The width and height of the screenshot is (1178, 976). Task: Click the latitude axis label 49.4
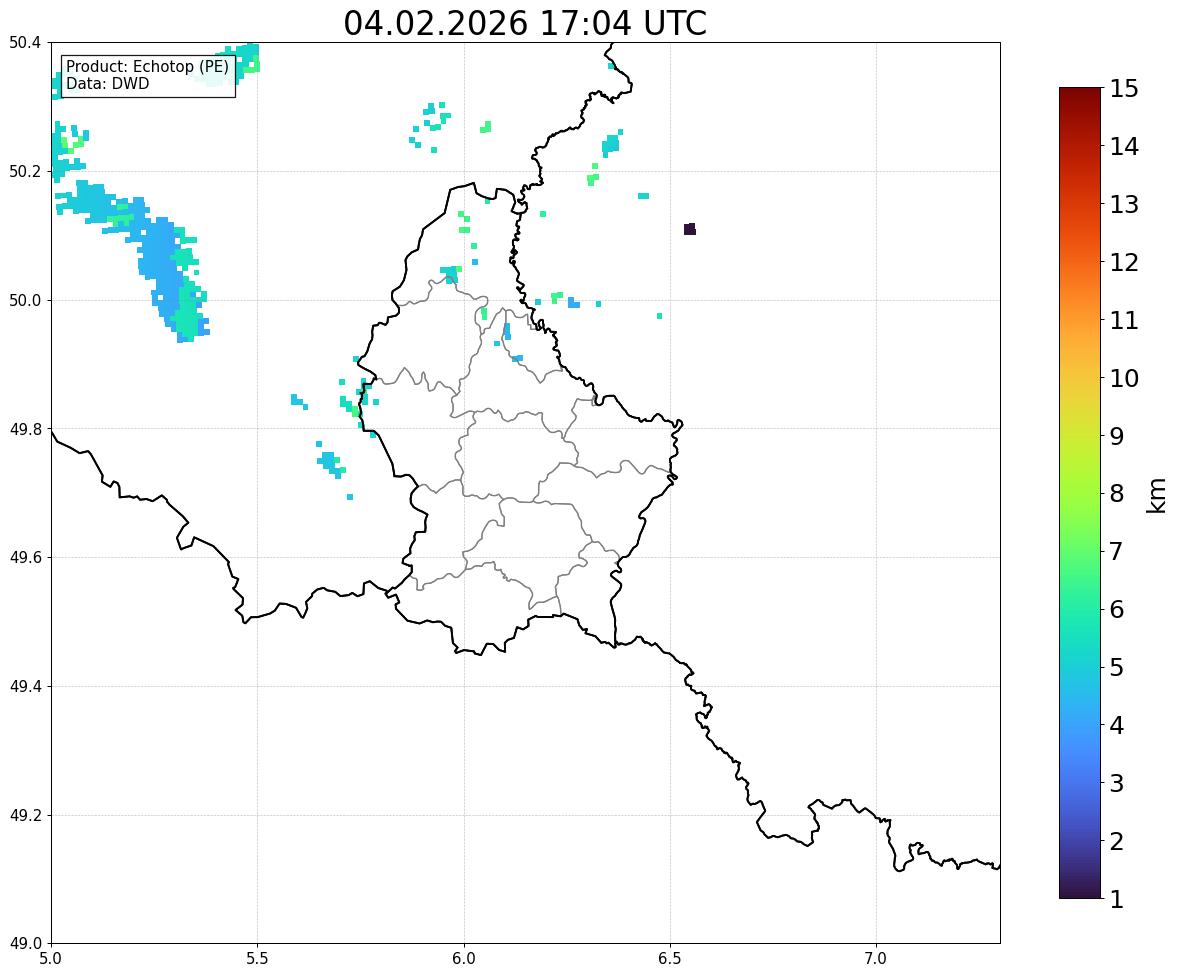[x=26, y=687]
